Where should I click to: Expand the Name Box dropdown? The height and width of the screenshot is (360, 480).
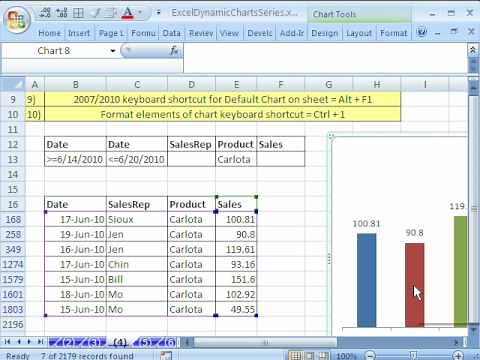[x=113, y=51]
